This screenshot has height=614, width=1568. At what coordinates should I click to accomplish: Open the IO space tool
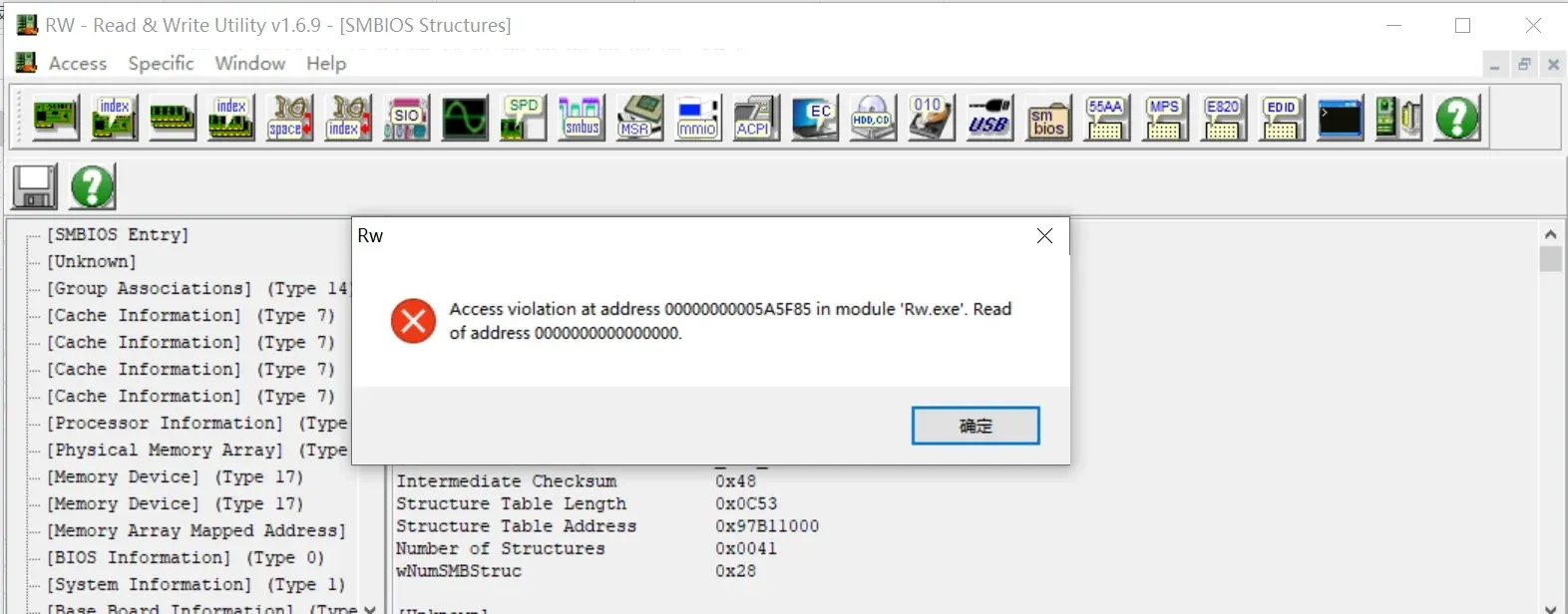[289, 118]
